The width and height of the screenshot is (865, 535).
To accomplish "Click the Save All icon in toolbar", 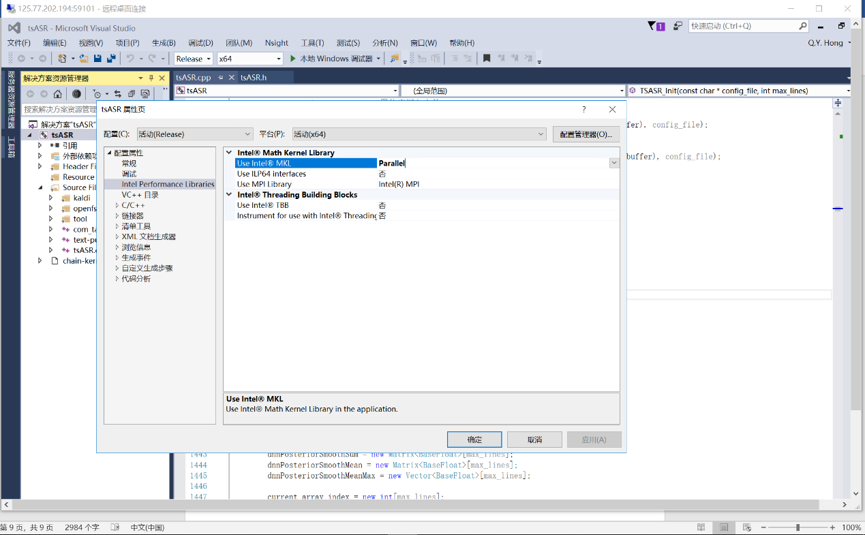I will tap(111, 58).
